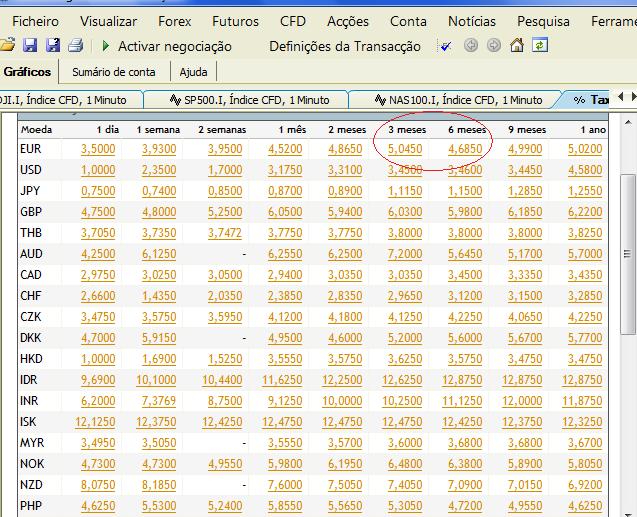Screen dimensions: 637x517
Task: Click the Save As floppy icon with pencil
Action: [53, 45]
